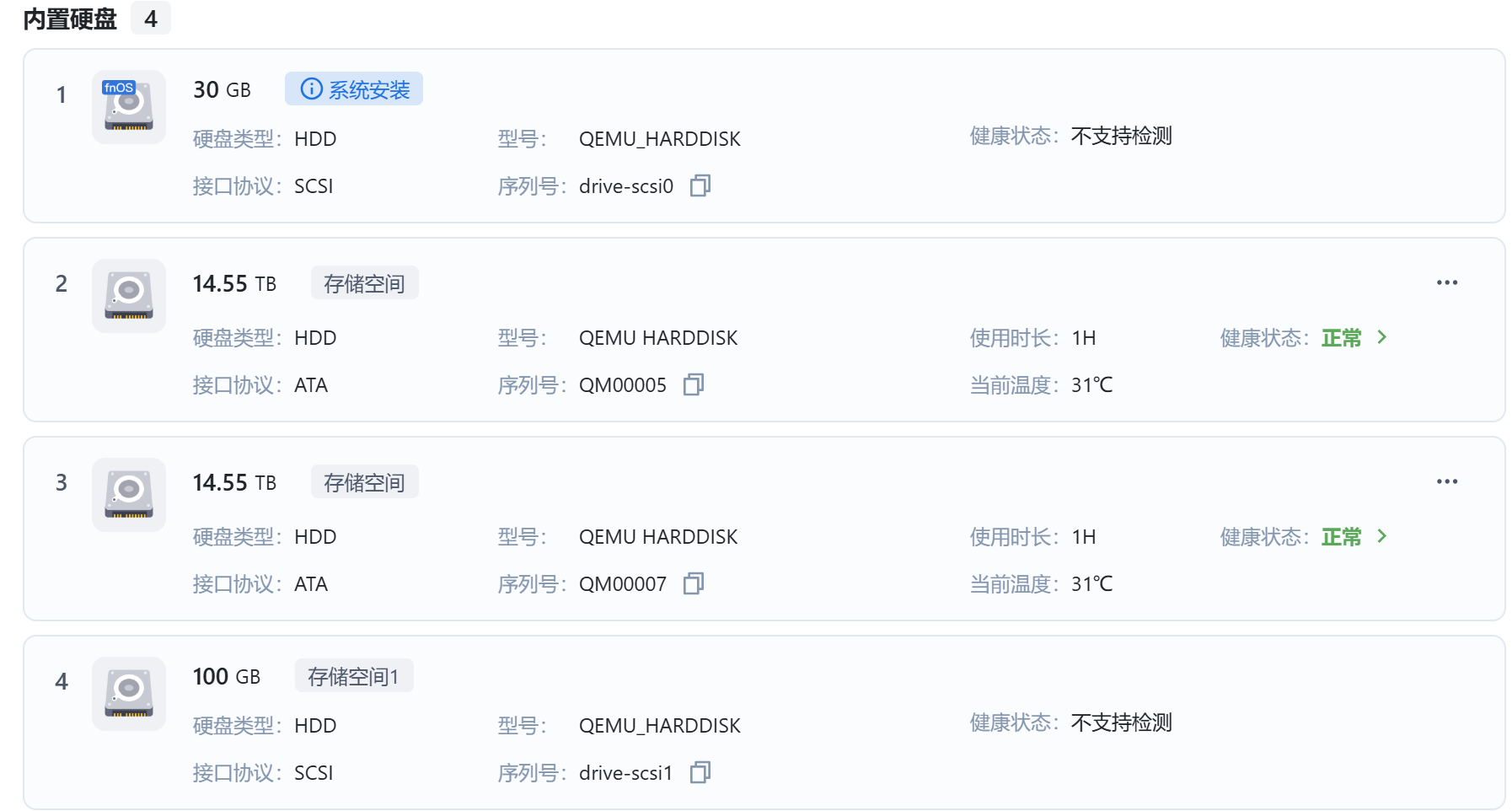Click disk 4 hard drive icon
This screenshot has width=1512, height=811.
129,694
